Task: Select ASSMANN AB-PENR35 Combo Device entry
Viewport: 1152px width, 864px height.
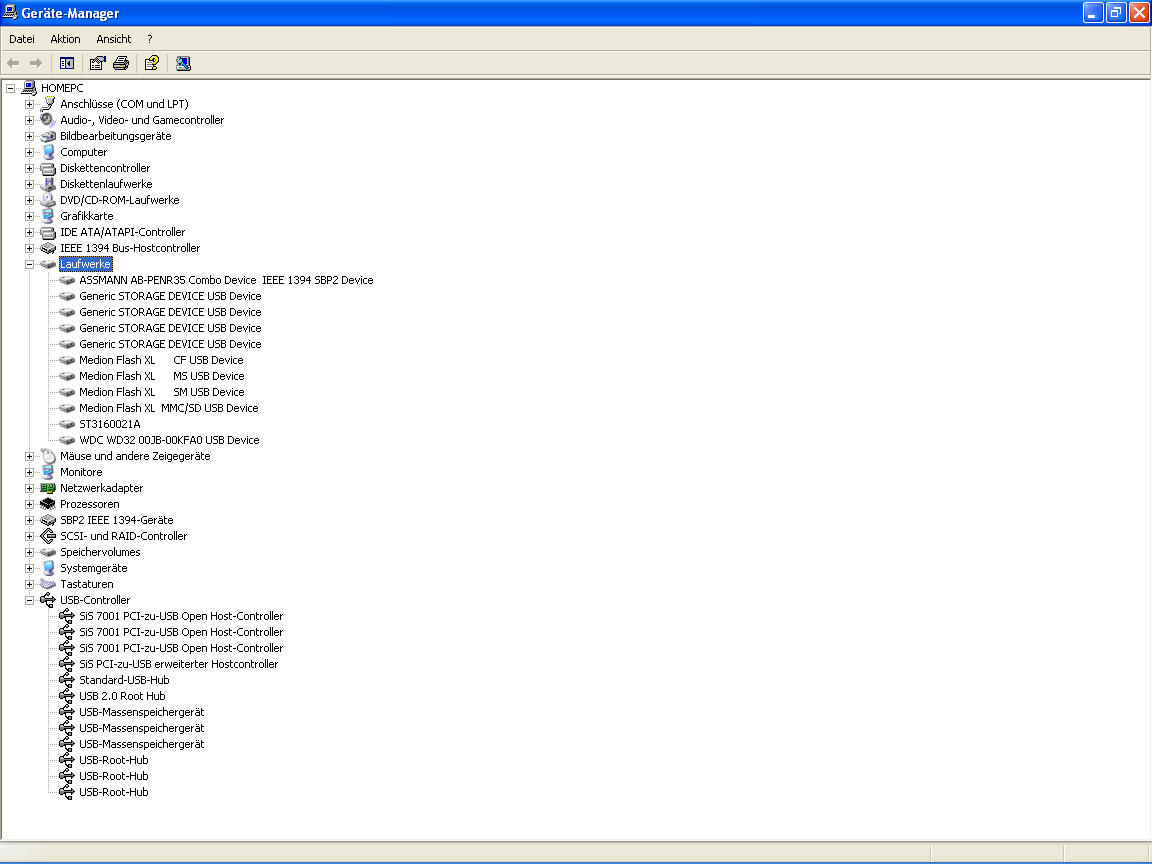Action: click(x=226, y=280)
